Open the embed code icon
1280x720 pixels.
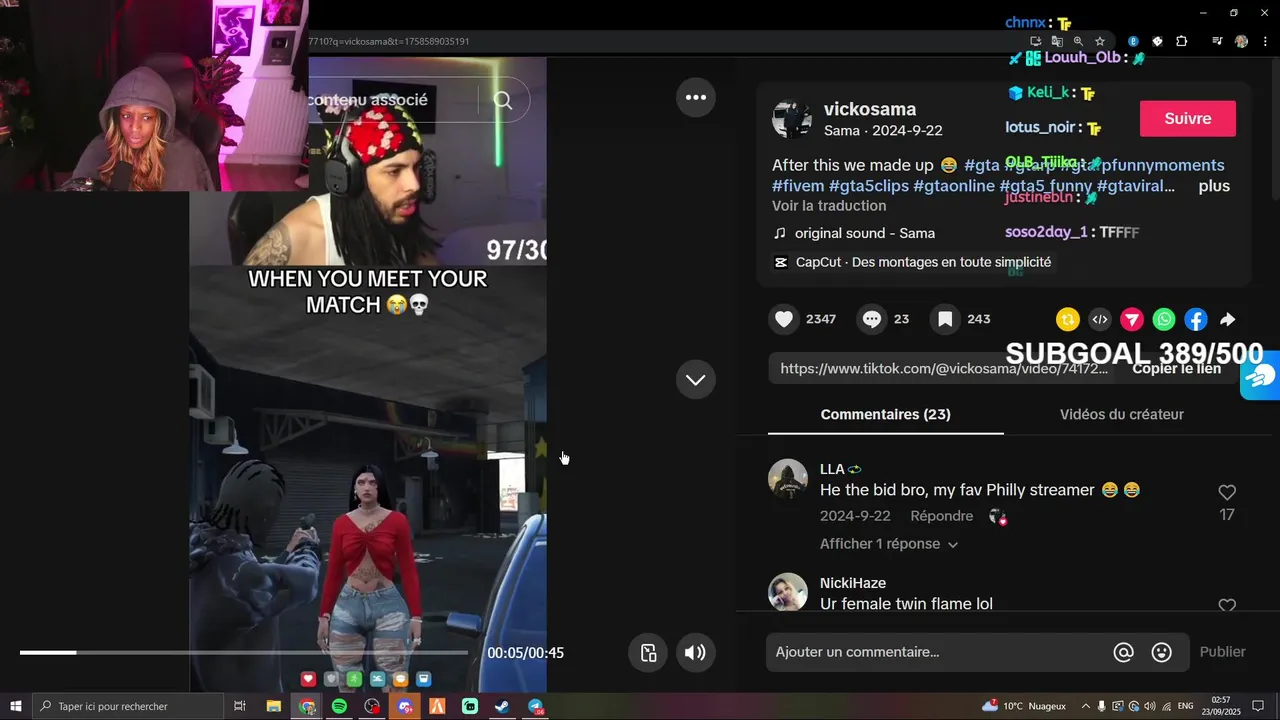tap(1100, 319)
